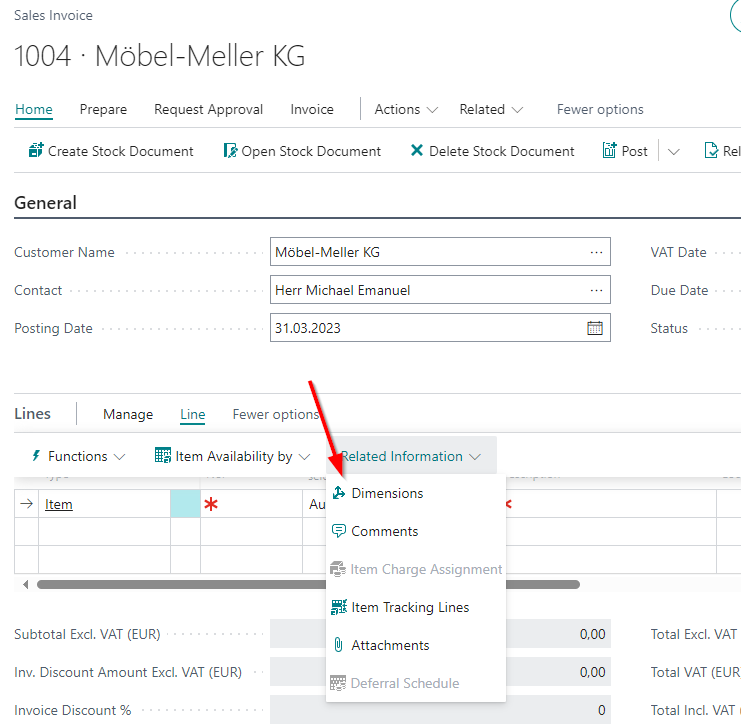
Task: Click the Open Stock Document icon
Action: (230, 151)
